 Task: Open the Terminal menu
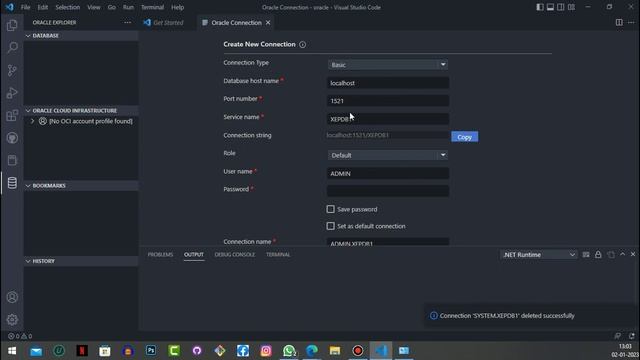152,7
